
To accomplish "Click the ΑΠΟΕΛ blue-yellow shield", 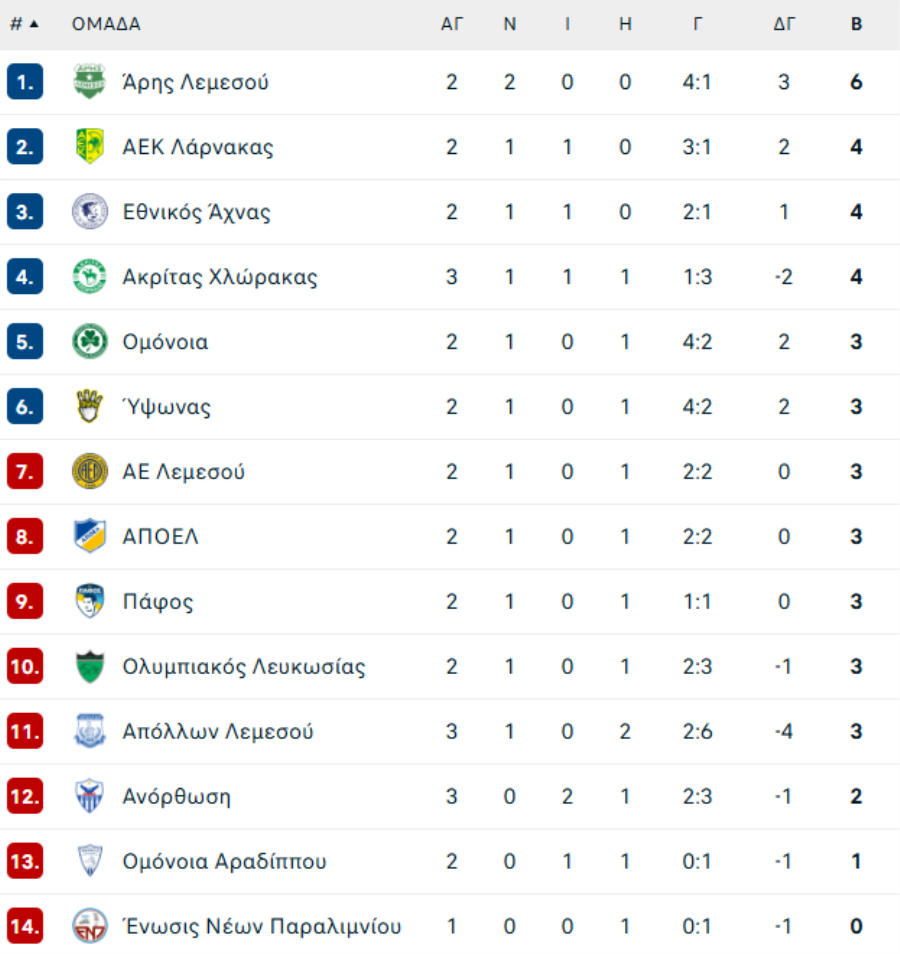I will coord(89,536).
